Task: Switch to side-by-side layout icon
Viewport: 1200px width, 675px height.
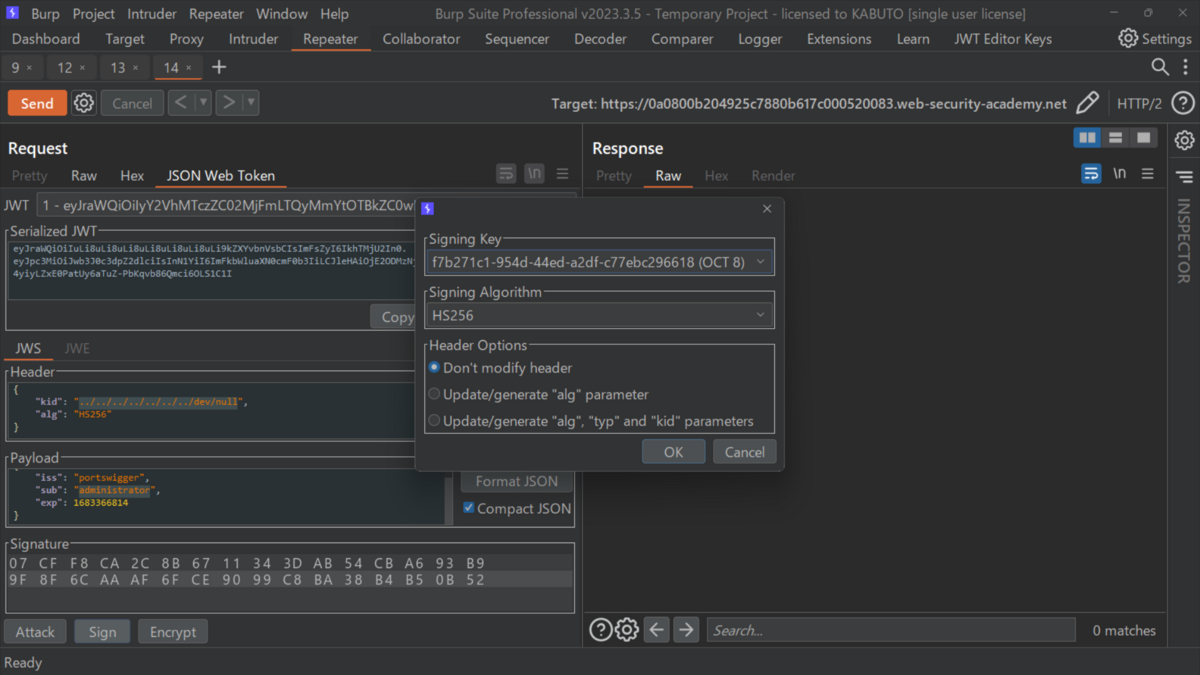Action: 1087,138
